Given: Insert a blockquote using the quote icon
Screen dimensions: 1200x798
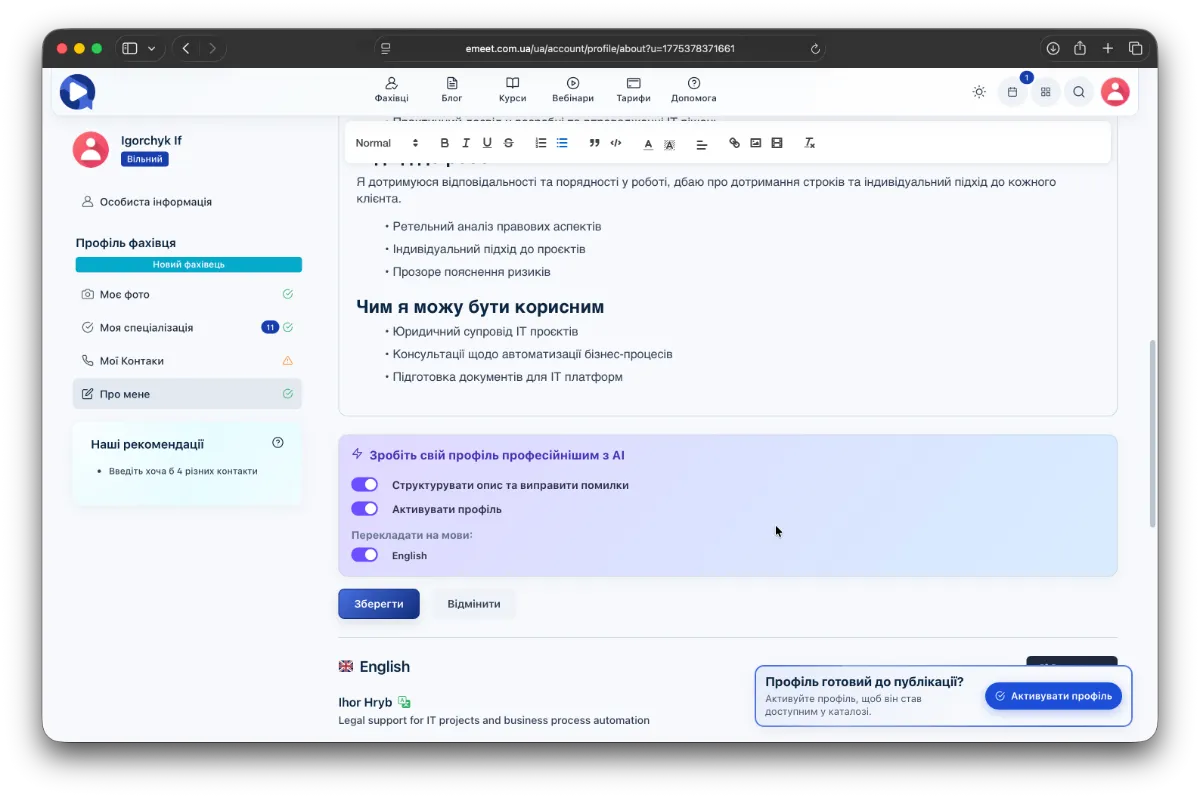Looking at the screenshot, I should [x=594, y=143].
